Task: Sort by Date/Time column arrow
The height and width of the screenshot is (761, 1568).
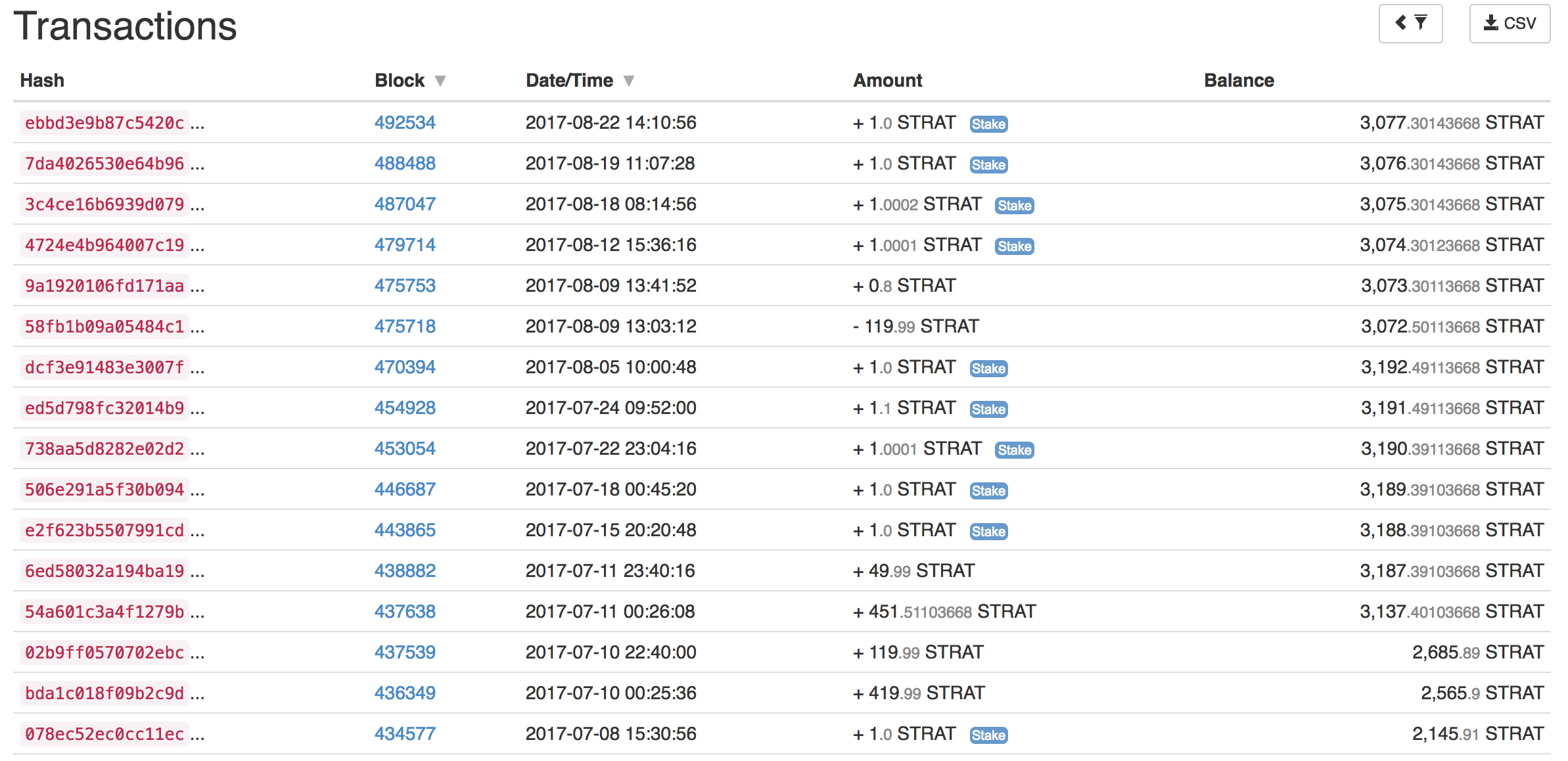Action: pos(629,81)
